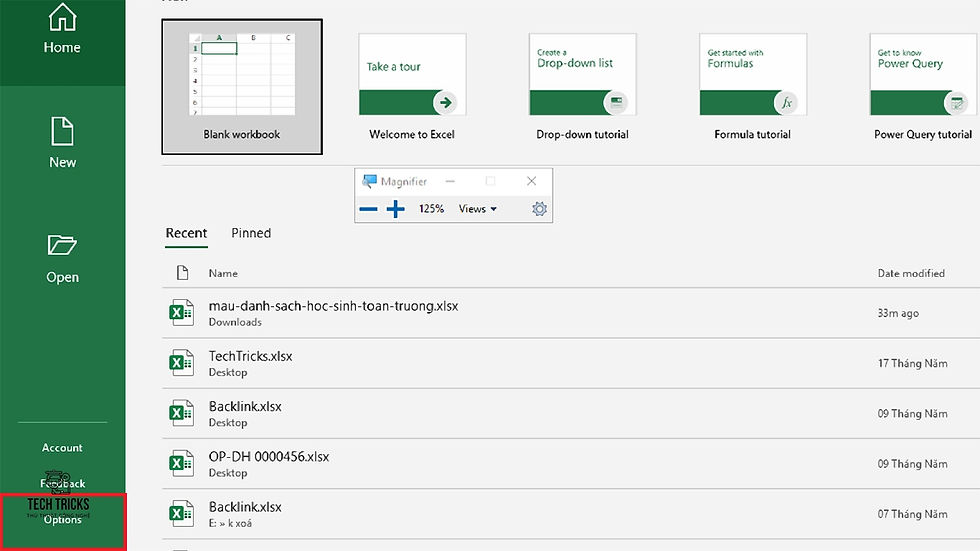Open OP-DH 0000456.xlsx file
The height and width of the screenshot is (551, 980).
click(x=571, y=464)
